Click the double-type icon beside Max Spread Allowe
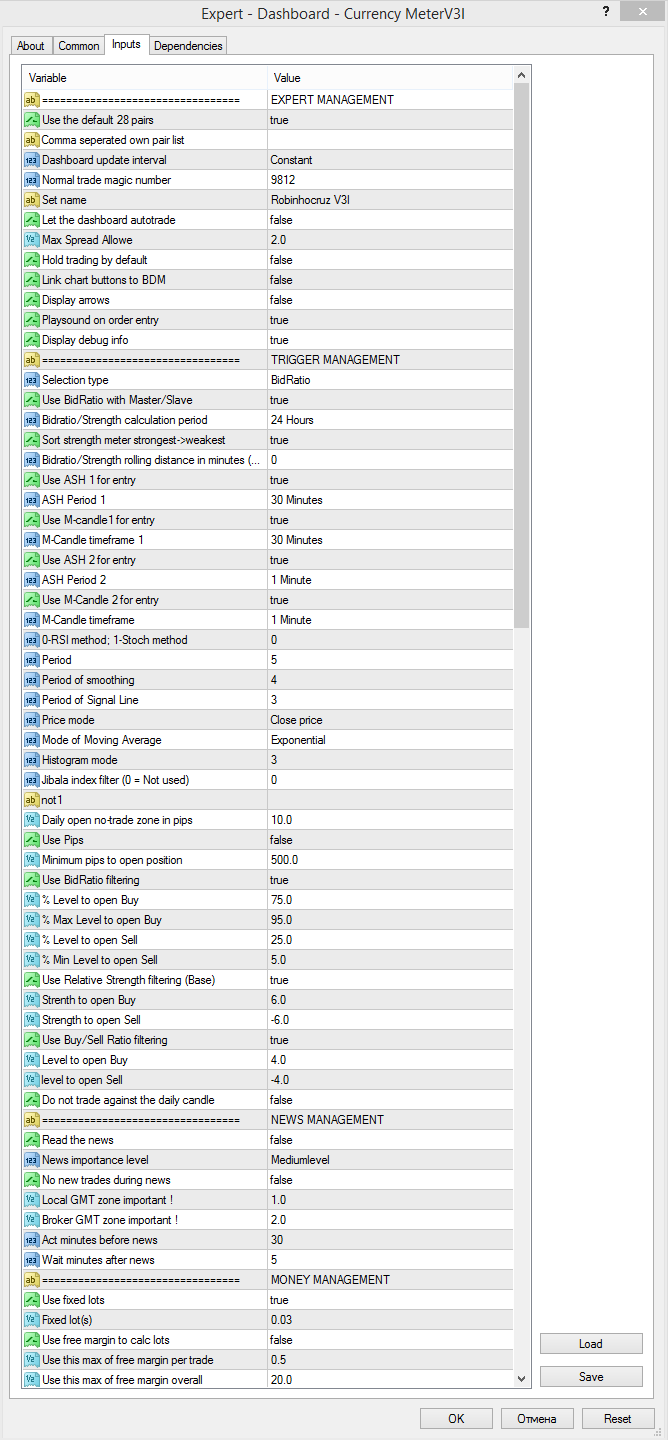 (31, 240)
